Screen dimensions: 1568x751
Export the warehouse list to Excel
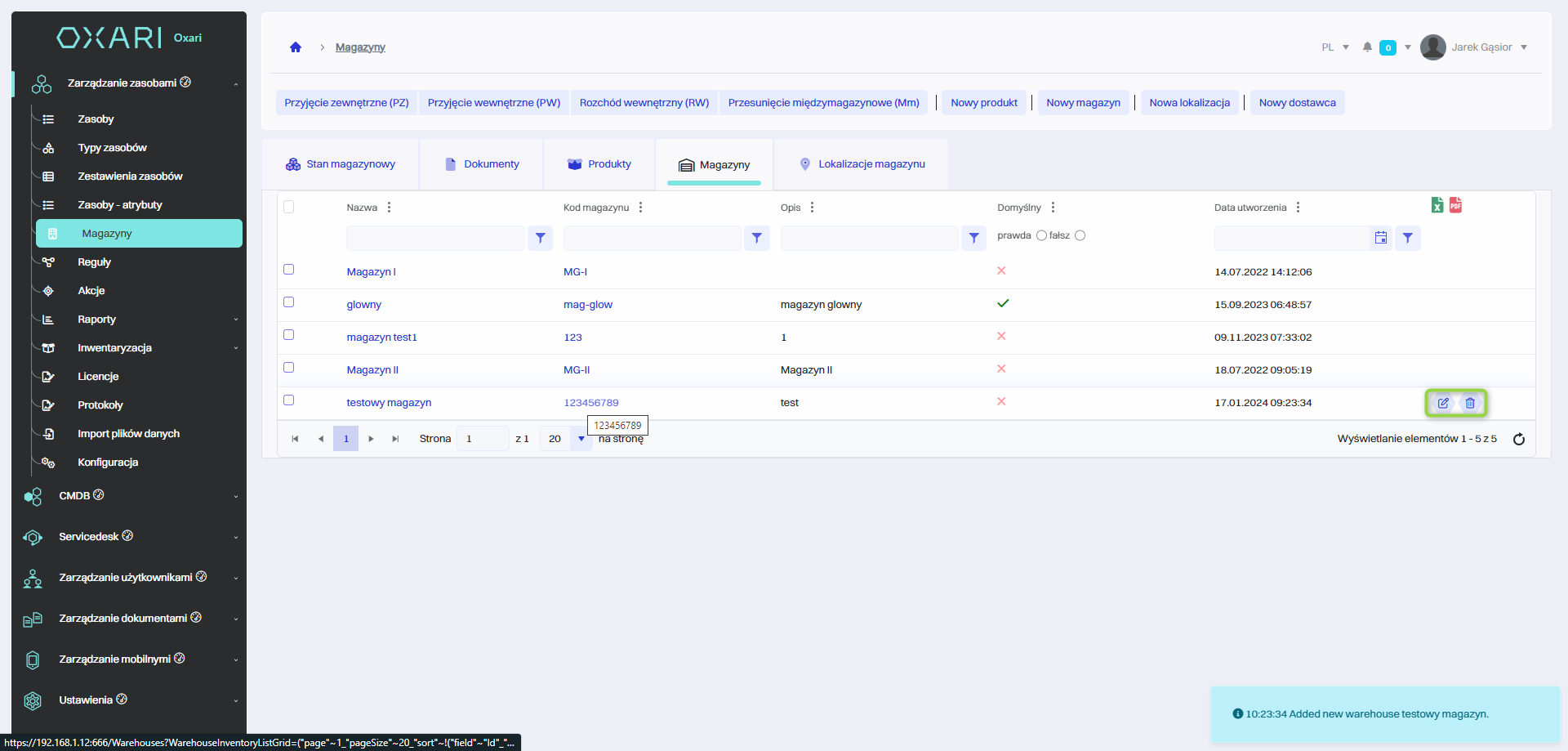click(x=1437, y=205)
